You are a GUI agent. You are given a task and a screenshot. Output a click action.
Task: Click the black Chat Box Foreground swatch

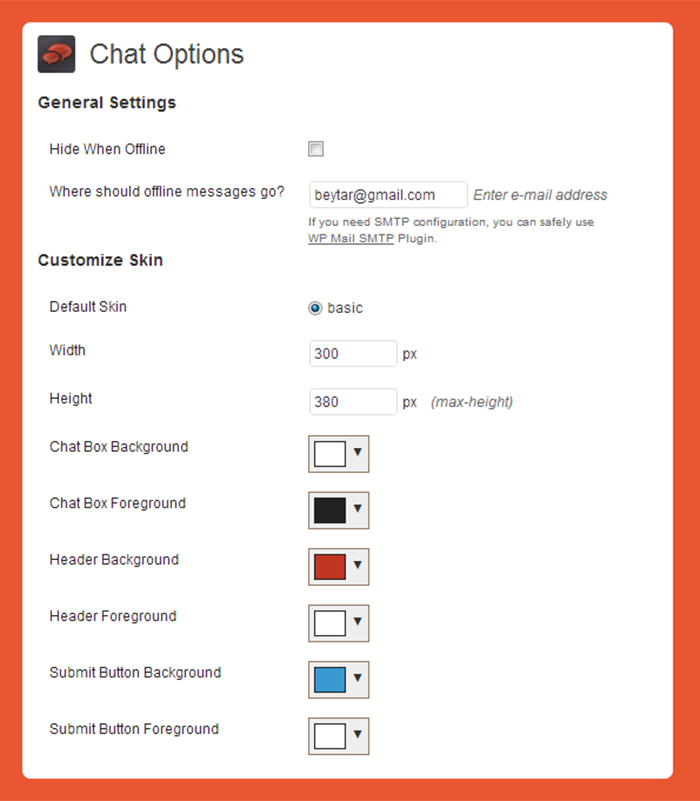(330, 510)
